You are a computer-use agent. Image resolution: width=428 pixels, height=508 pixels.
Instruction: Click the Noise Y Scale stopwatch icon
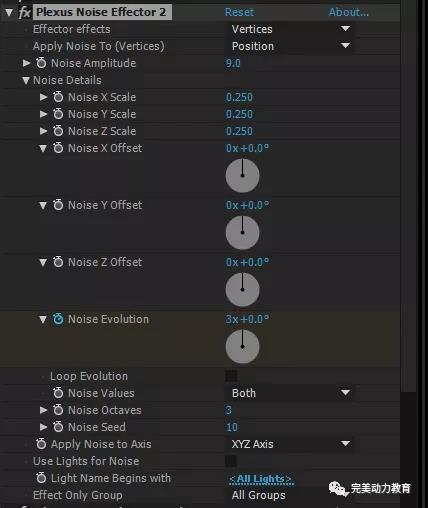pyautogui.click(x=58, y=114)
